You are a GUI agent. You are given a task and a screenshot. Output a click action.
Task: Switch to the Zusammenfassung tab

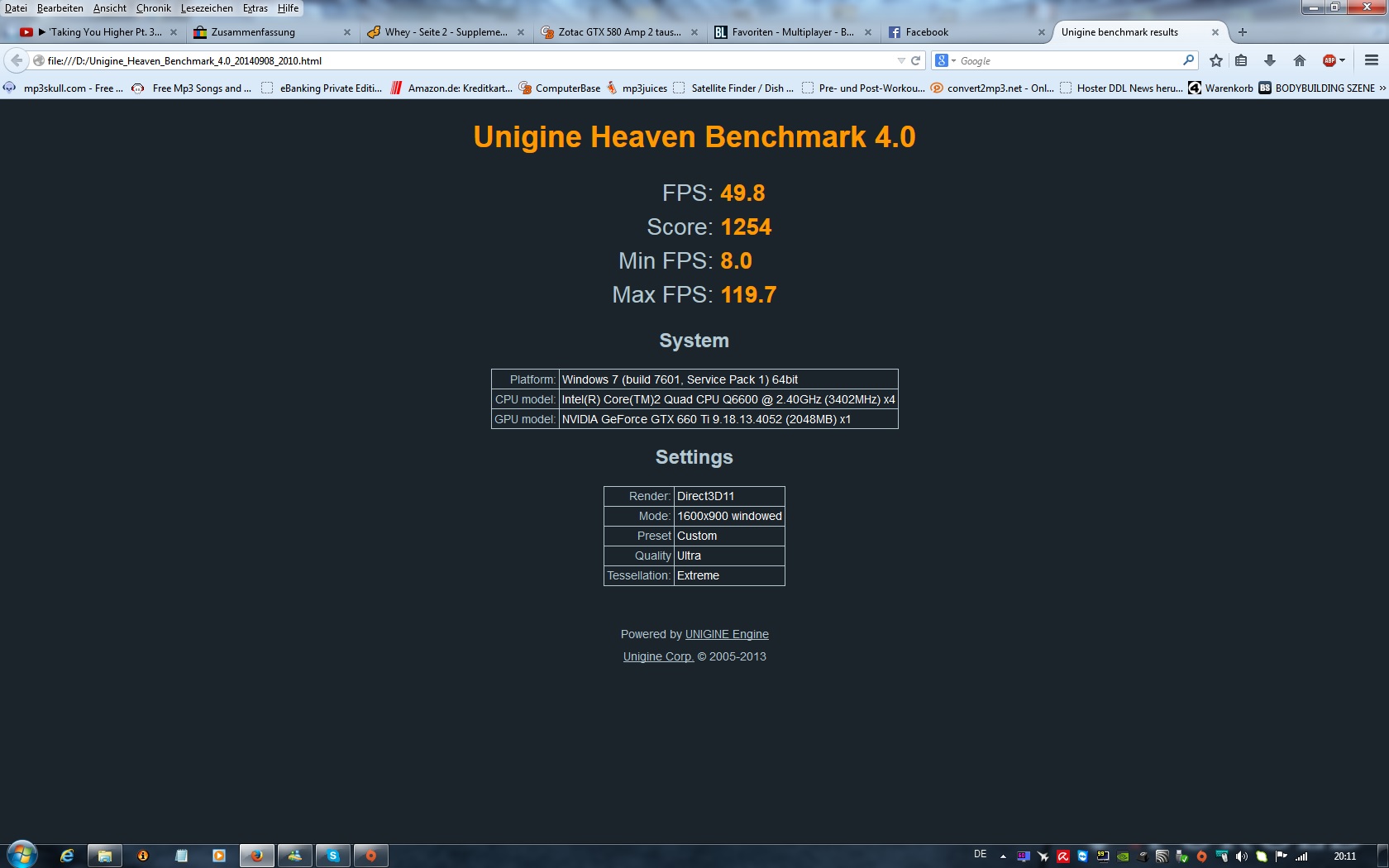(271, 32)
